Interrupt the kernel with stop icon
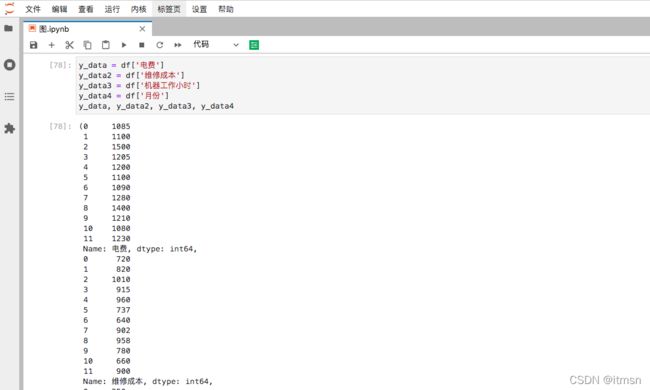The image size is (650, 390). [142, 45]
